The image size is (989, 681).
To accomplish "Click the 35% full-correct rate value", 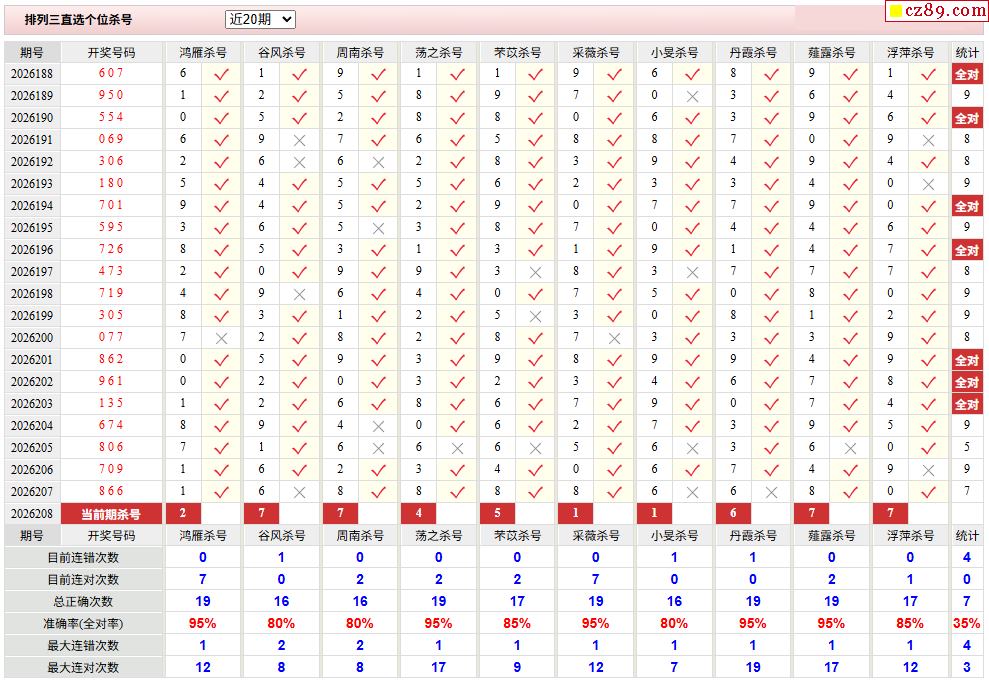I will point(967,624).
